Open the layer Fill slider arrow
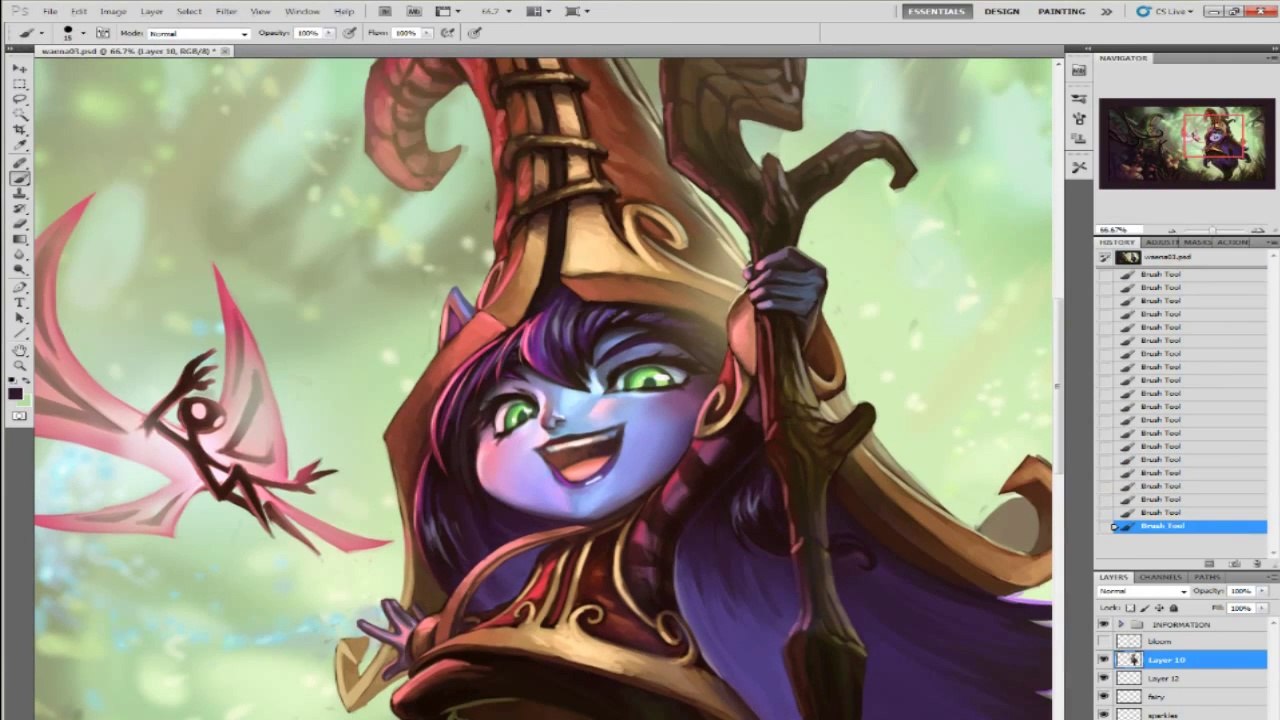The height and width of the screenshot is (720, 1280). coord(1262,608)
